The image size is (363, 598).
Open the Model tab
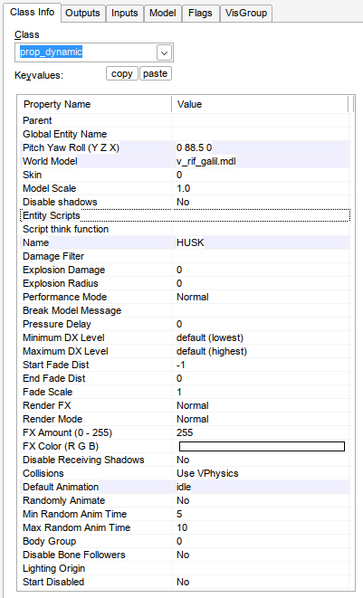point(163,13)
